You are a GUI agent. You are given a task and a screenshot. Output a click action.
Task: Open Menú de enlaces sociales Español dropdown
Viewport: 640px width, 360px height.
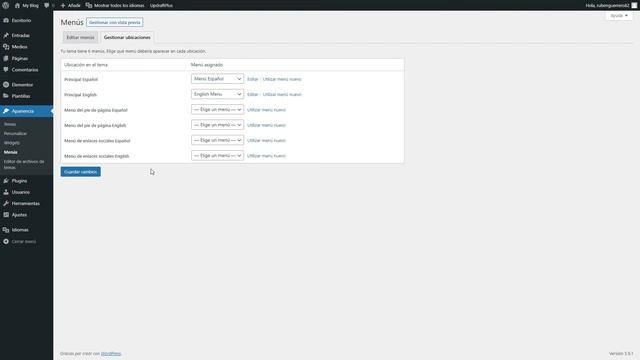[217, 140]
